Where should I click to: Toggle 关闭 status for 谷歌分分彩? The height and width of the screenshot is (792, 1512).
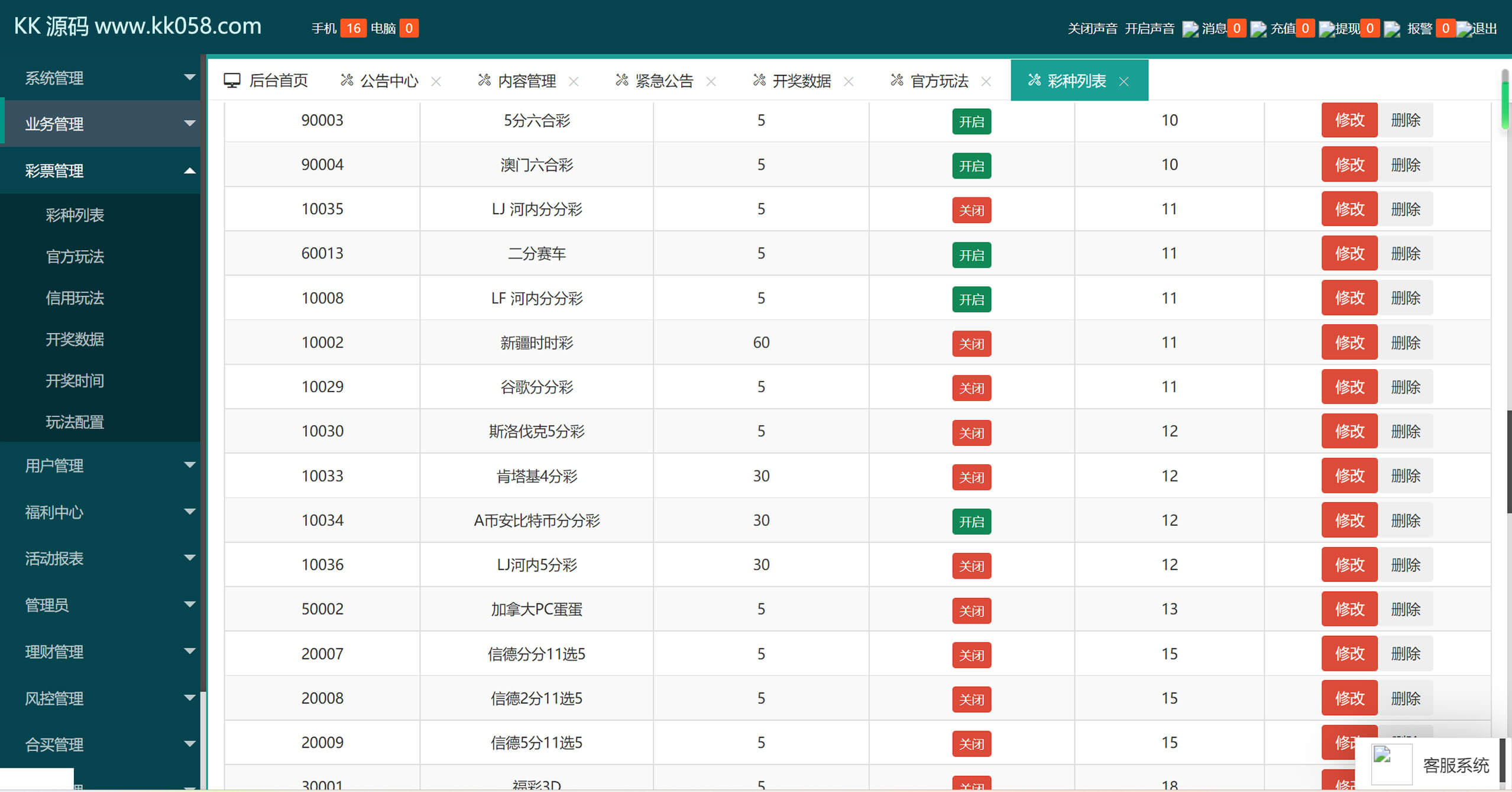click(x=972, y=388)
